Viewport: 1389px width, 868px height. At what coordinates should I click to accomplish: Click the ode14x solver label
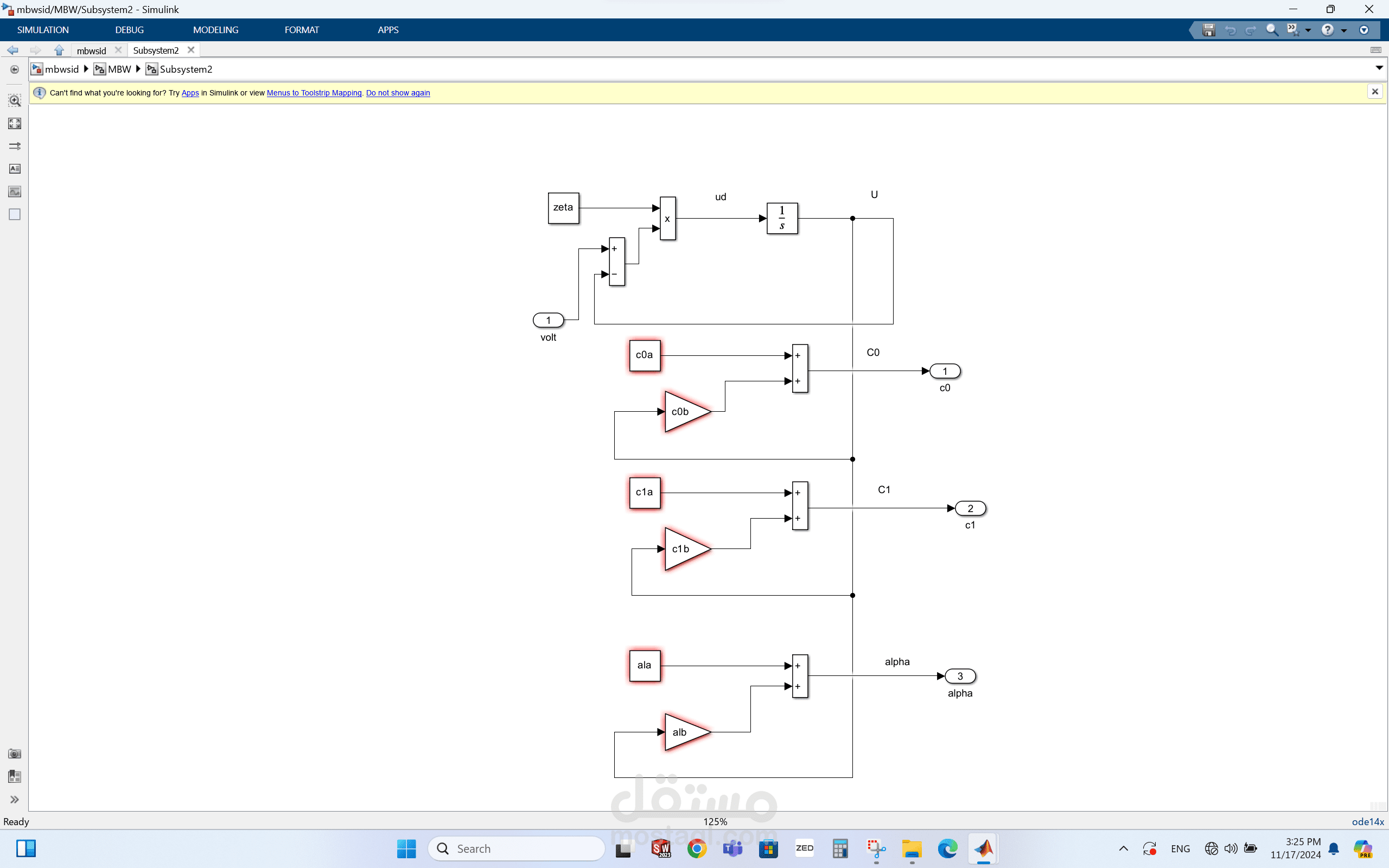[x=1367, y=821]
